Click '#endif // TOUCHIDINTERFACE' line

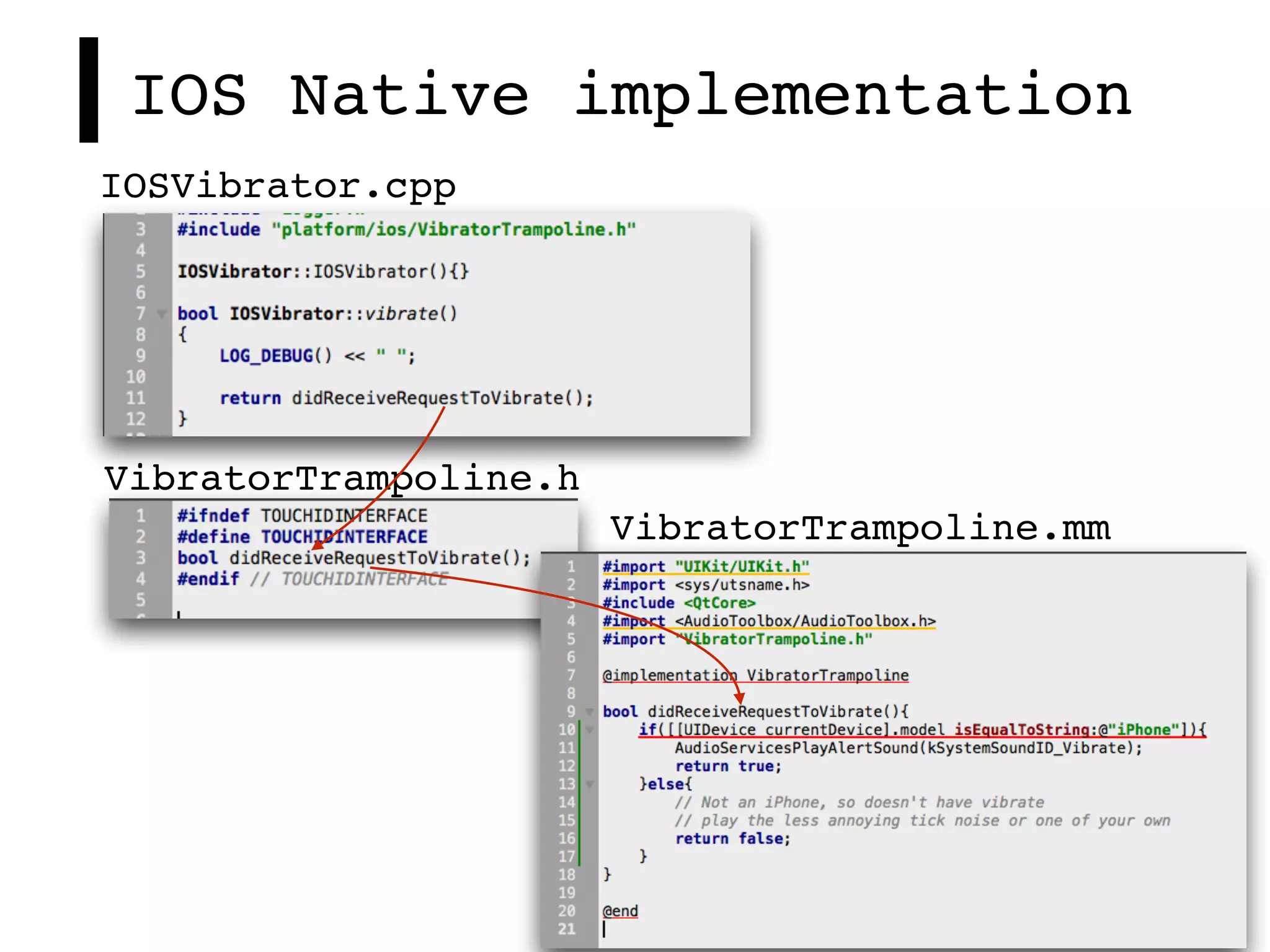[x=313, y=579]
